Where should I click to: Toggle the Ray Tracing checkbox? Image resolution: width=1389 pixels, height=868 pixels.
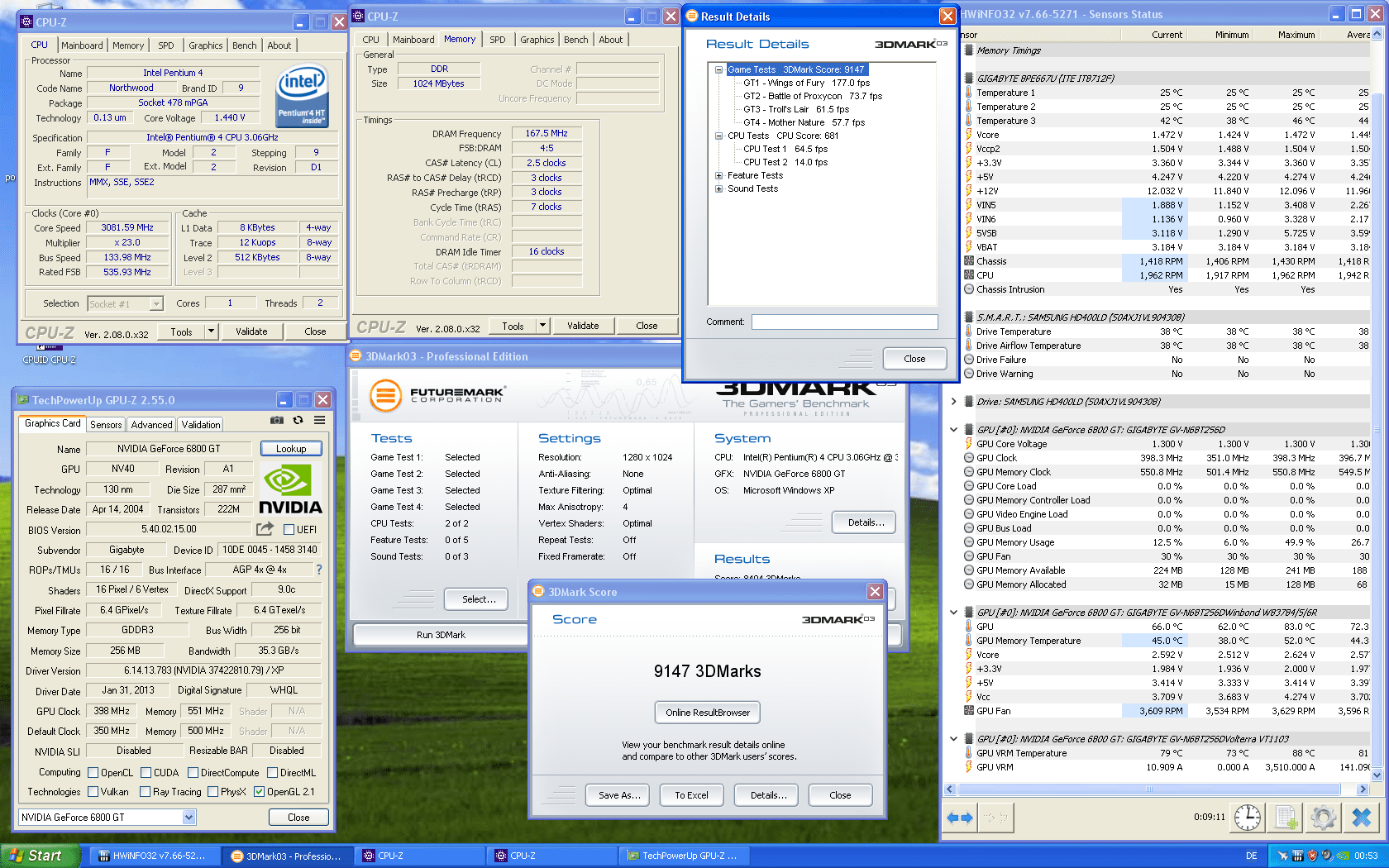[x=145, y=792]
